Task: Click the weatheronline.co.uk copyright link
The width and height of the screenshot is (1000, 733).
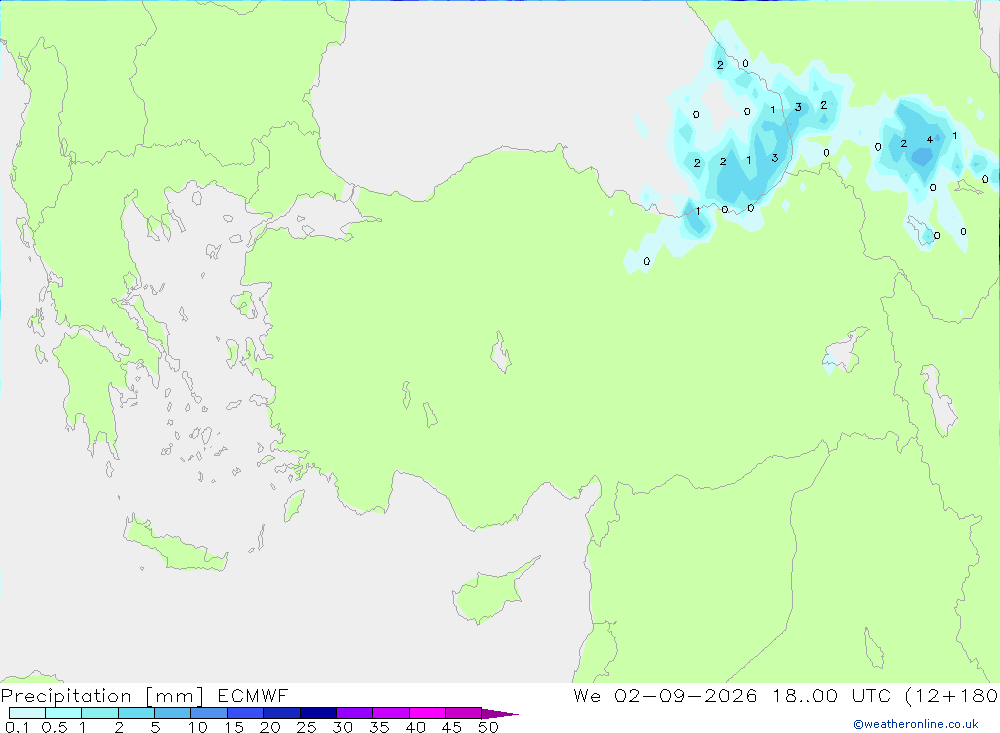Action: tap(916, 724)
